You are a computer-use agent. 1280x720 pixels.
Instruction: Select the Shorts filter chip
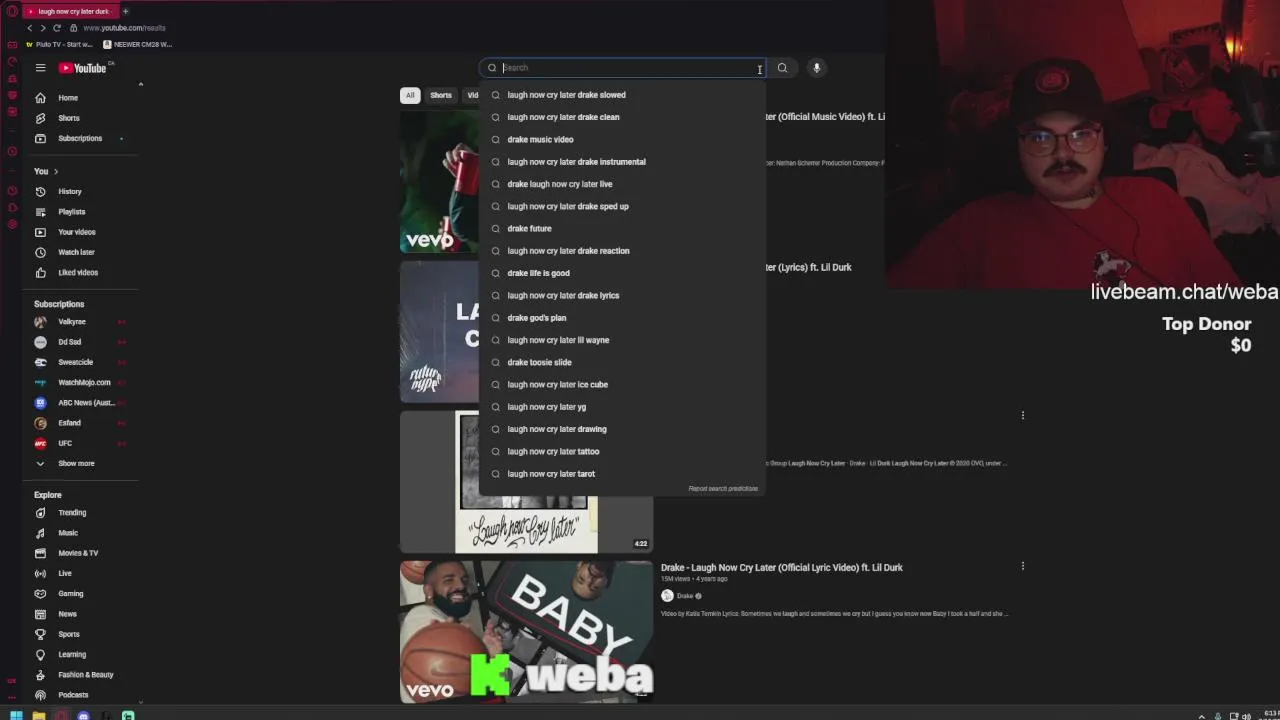click(x=441, y=95)
